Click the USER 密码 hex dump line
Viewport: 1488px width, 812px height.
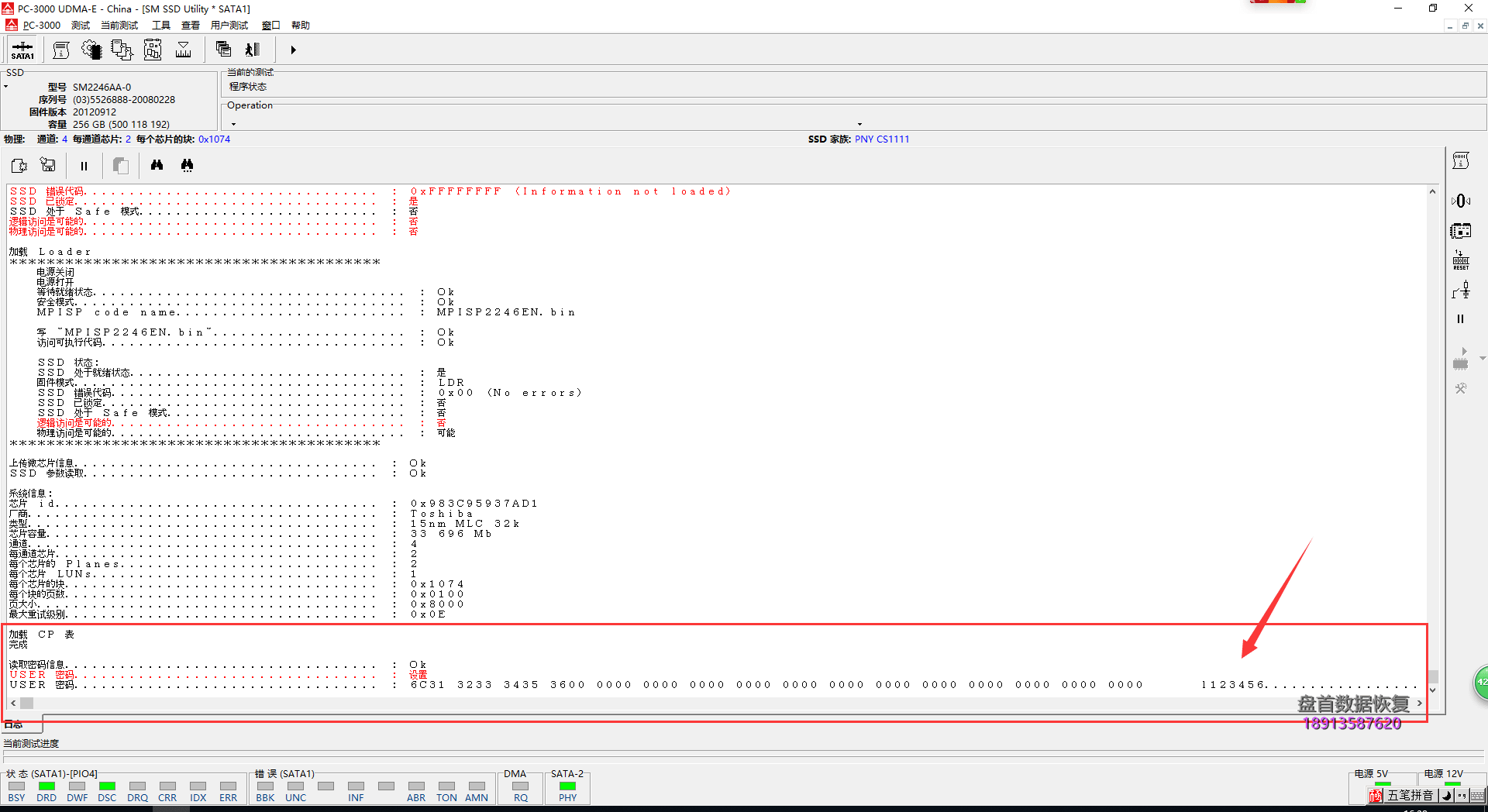(713, 685)
